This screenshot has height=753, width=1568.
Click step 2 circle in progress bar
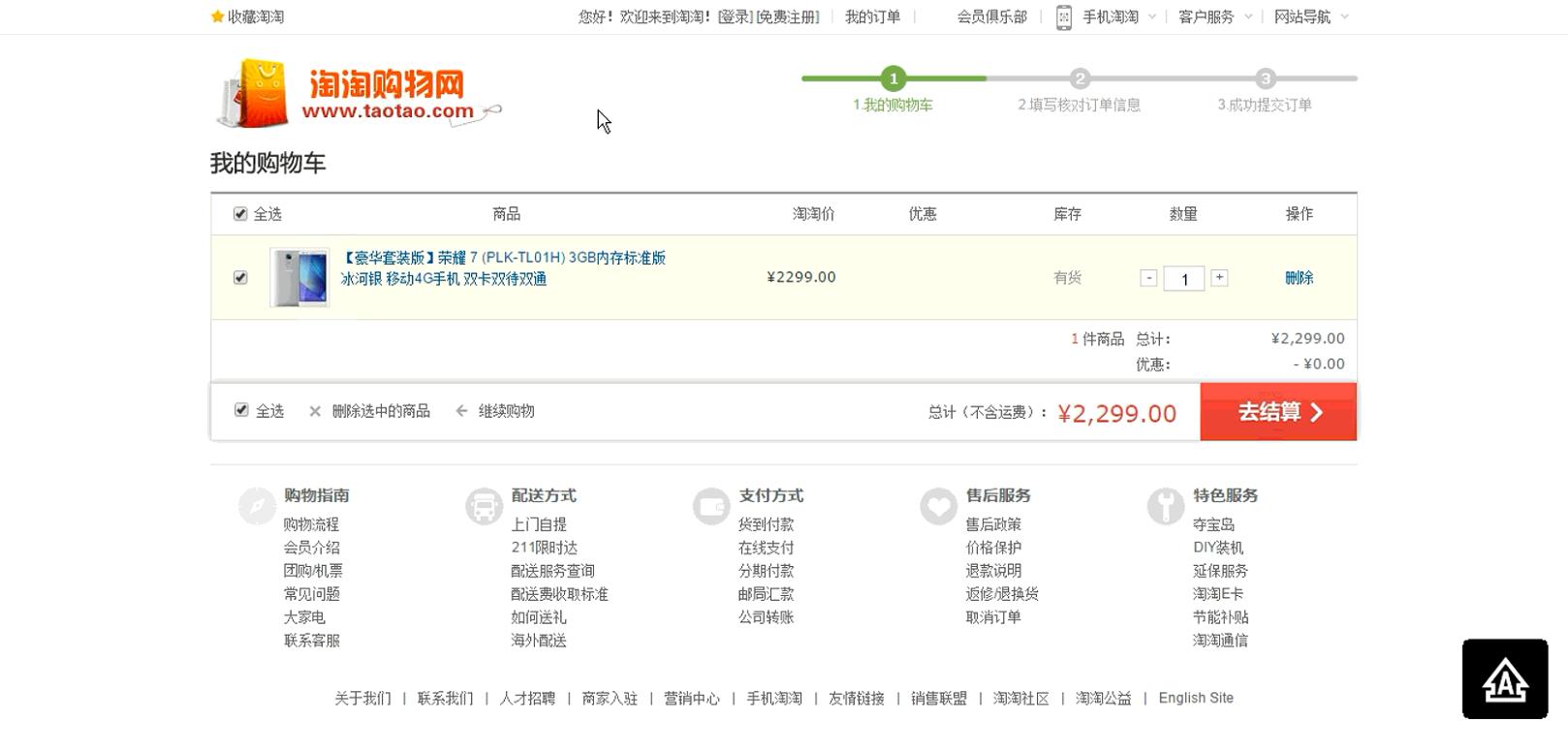coord(1080,78)
